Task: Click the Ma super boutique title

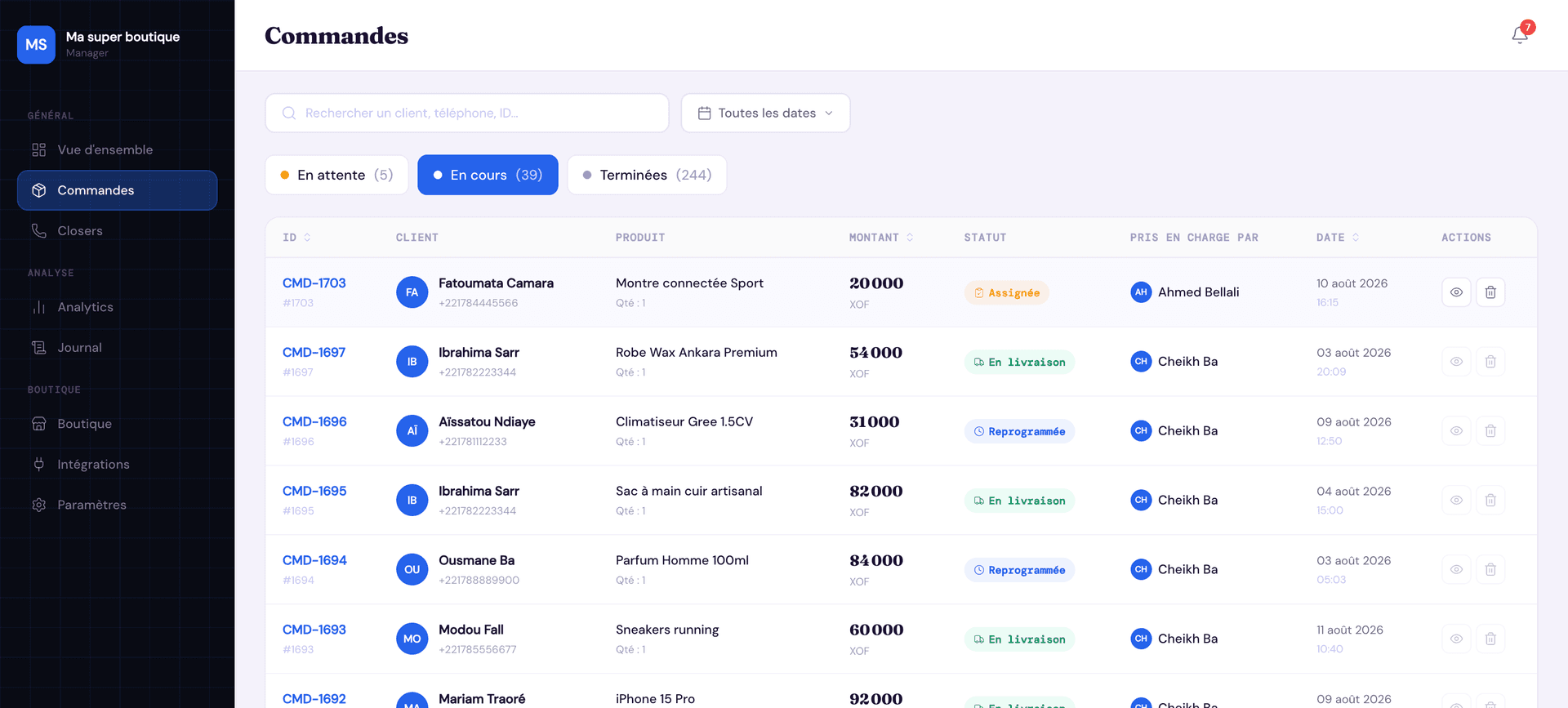Action: pos(122,37)
